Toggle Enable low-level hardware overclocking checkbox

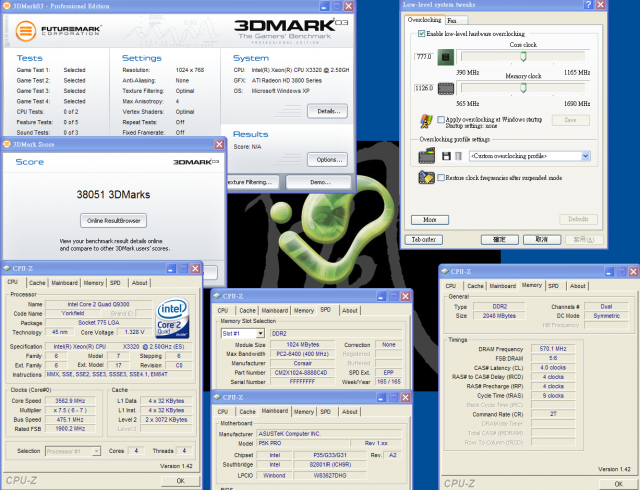pyautogui.click(x=422, y=34)
